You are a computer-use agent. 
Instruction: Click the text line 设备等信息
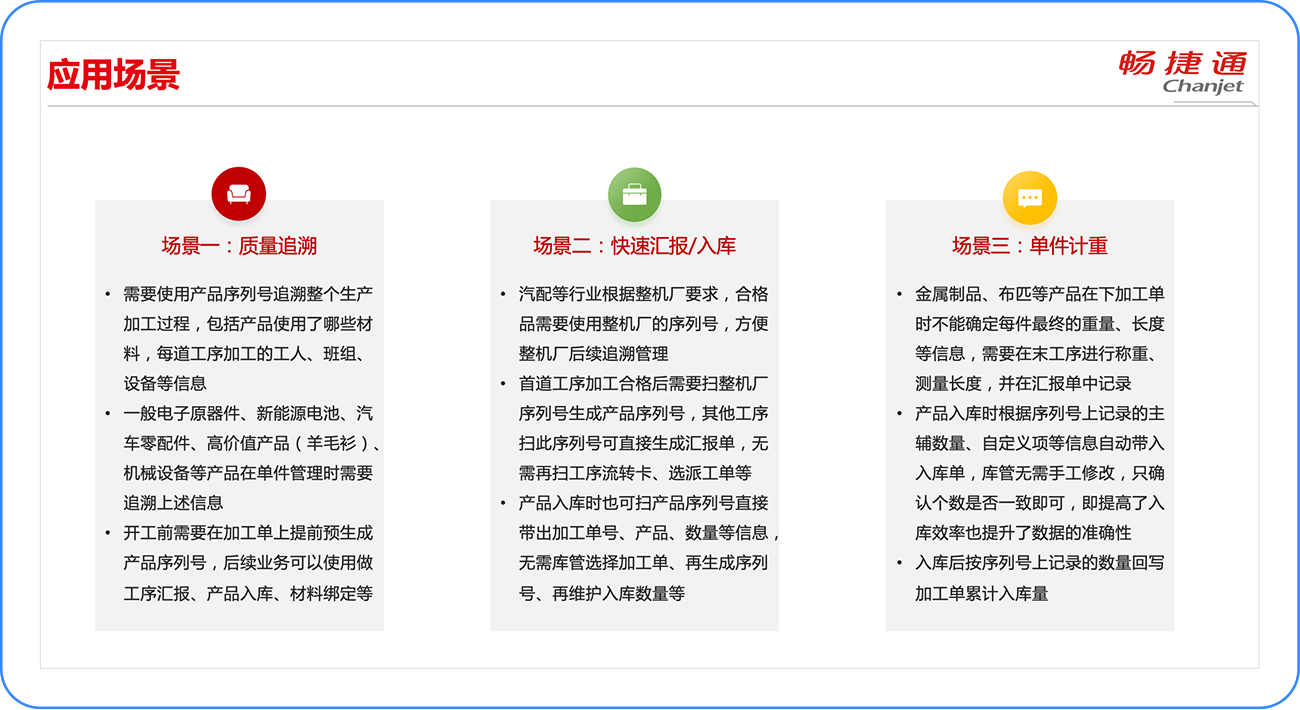165,384
